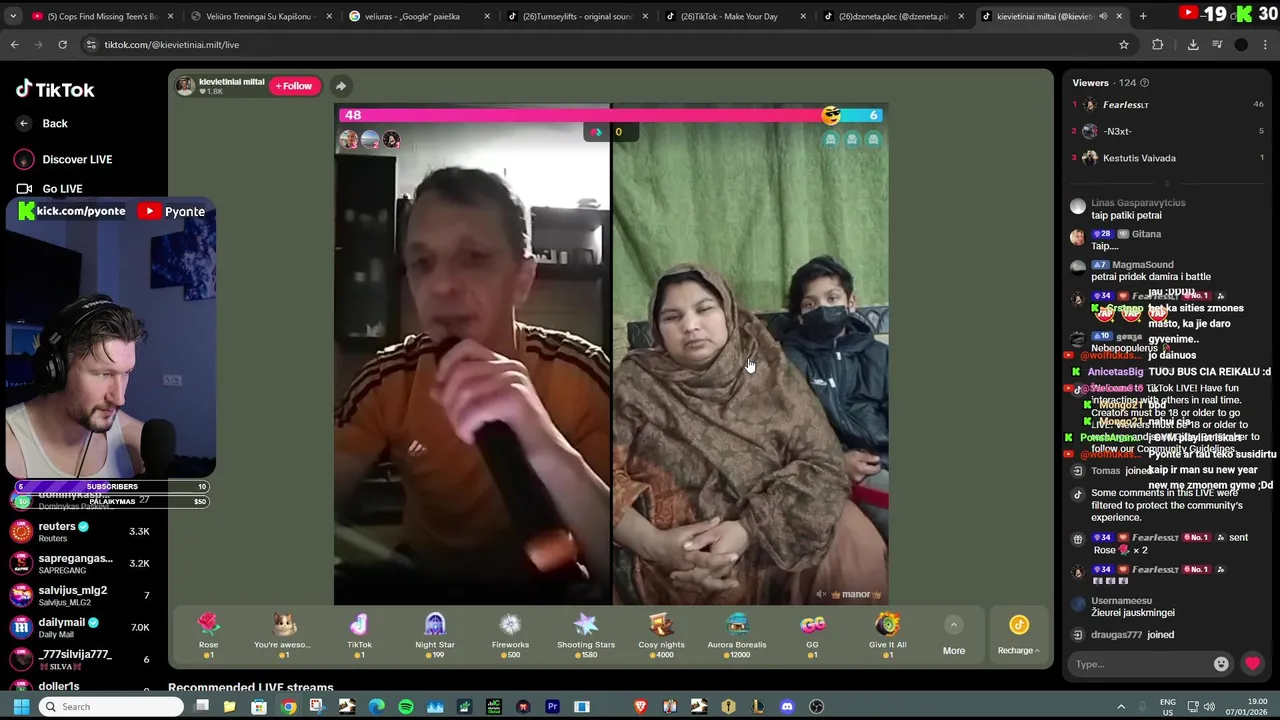Open kievietiniai miltai host avatar
This screenshot has width=1280, height=720.
click(185, 86)
